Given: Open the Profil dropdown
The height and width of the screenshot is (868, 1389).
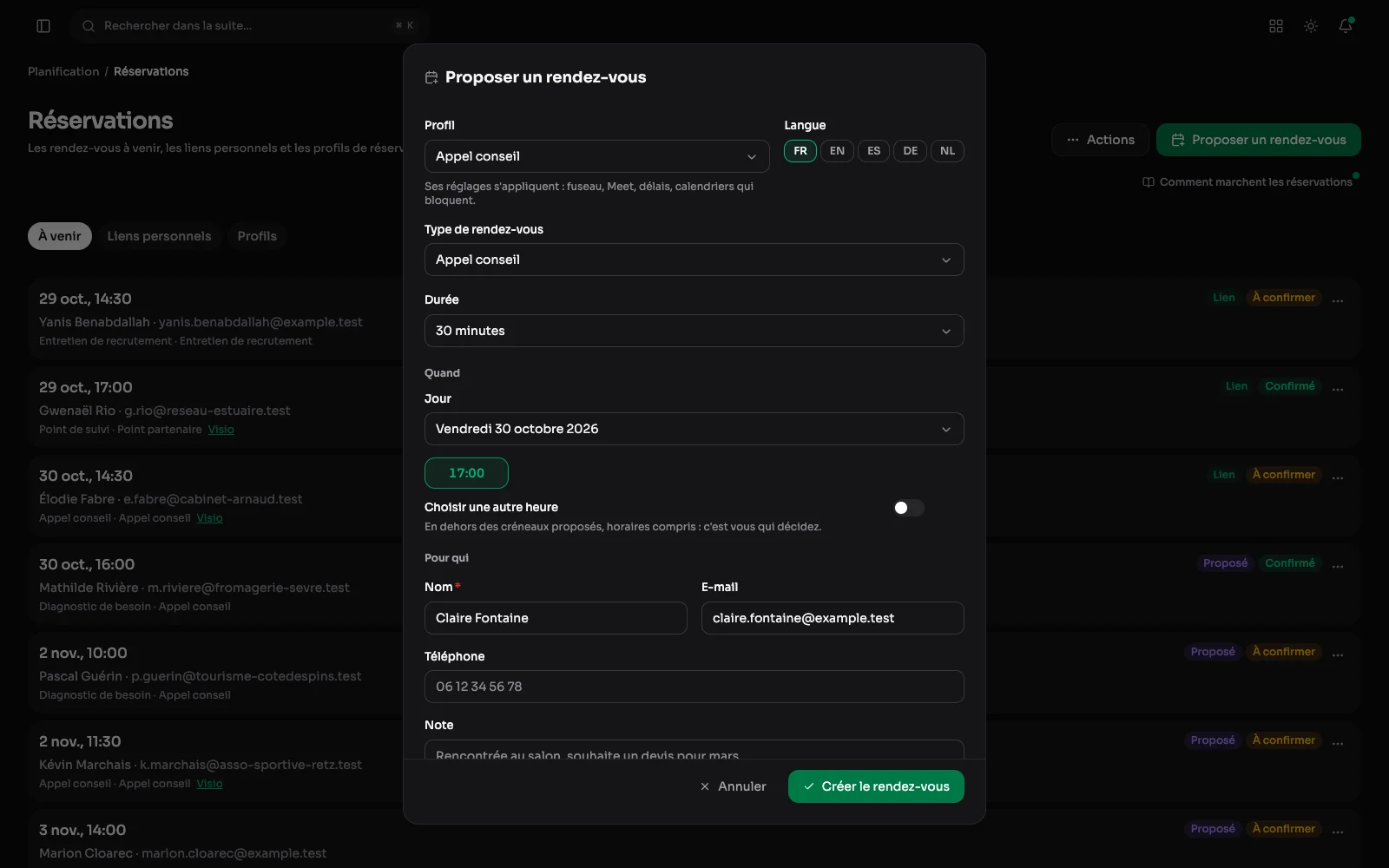Looking at the screenshot, I should point(597,156).
